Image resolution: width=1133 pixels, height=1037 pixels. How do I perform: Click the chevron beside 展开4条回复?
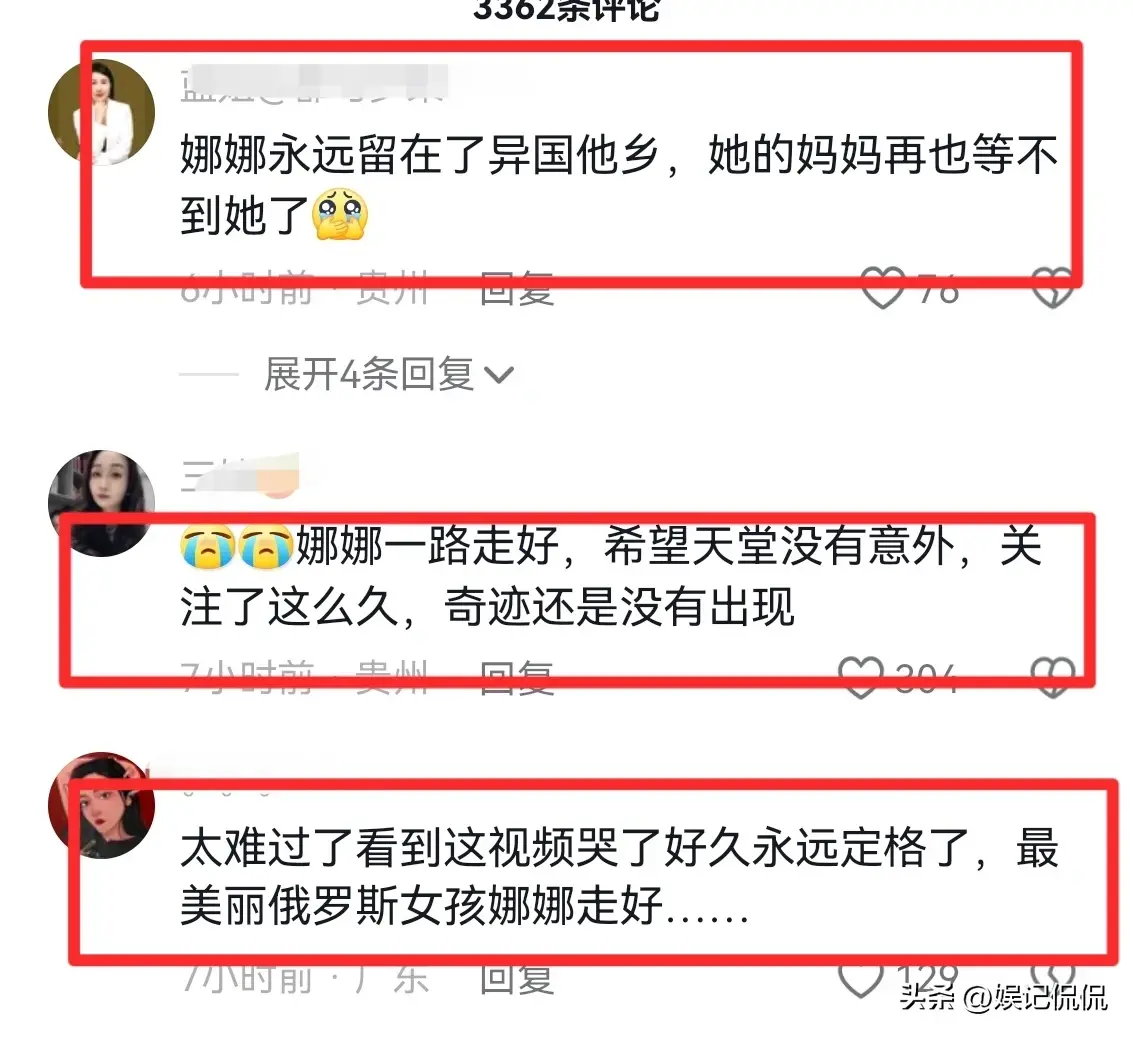[499, 375]
